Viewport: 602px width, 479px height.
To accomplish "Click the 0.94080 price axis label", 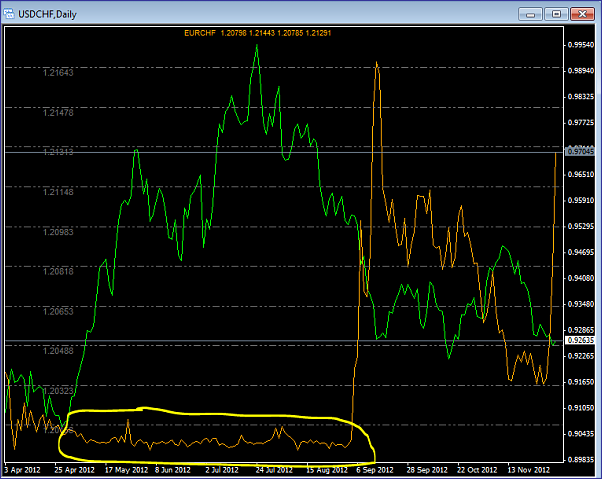I will [x=580, y=278].
